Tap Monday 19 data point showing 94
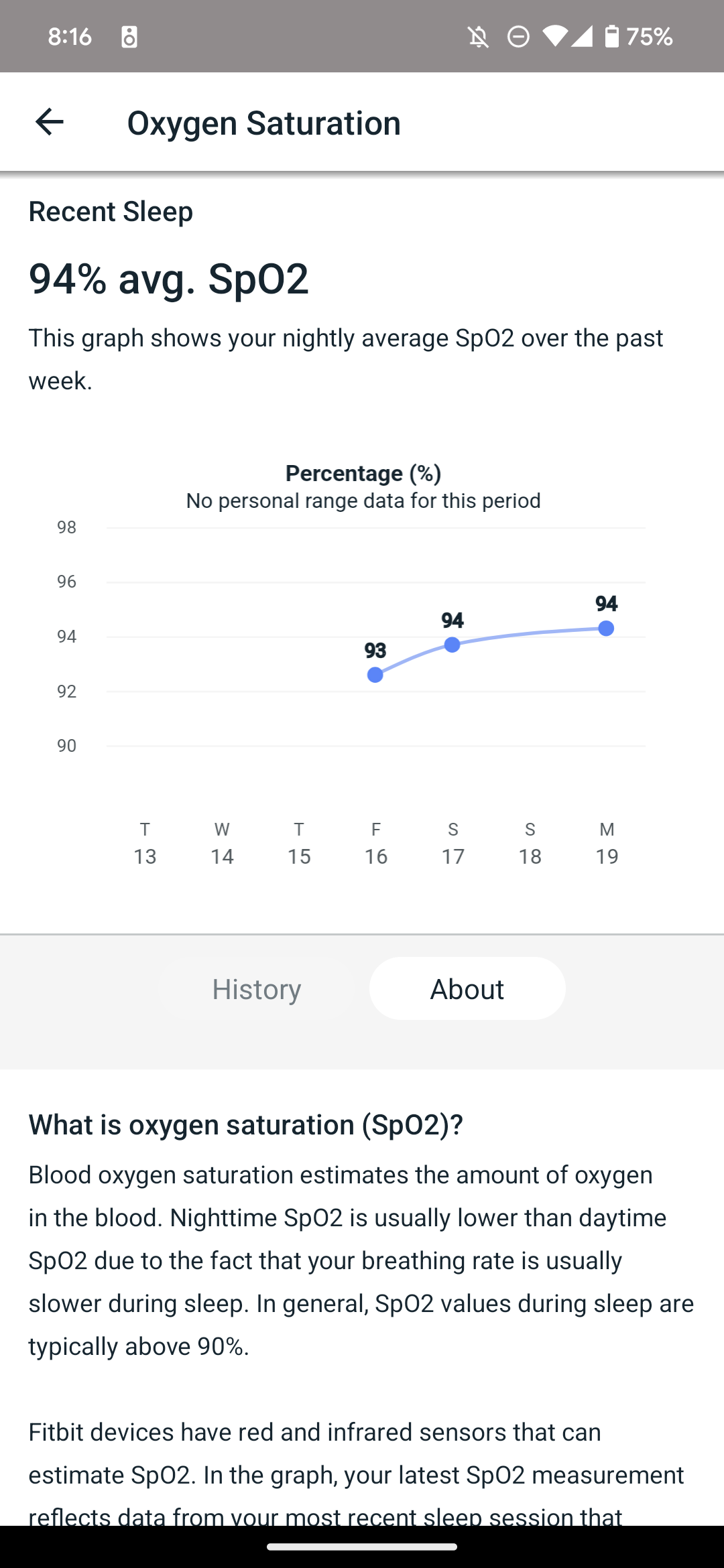This screenshot has height=1568, width=724. click(x=606, y=629)
